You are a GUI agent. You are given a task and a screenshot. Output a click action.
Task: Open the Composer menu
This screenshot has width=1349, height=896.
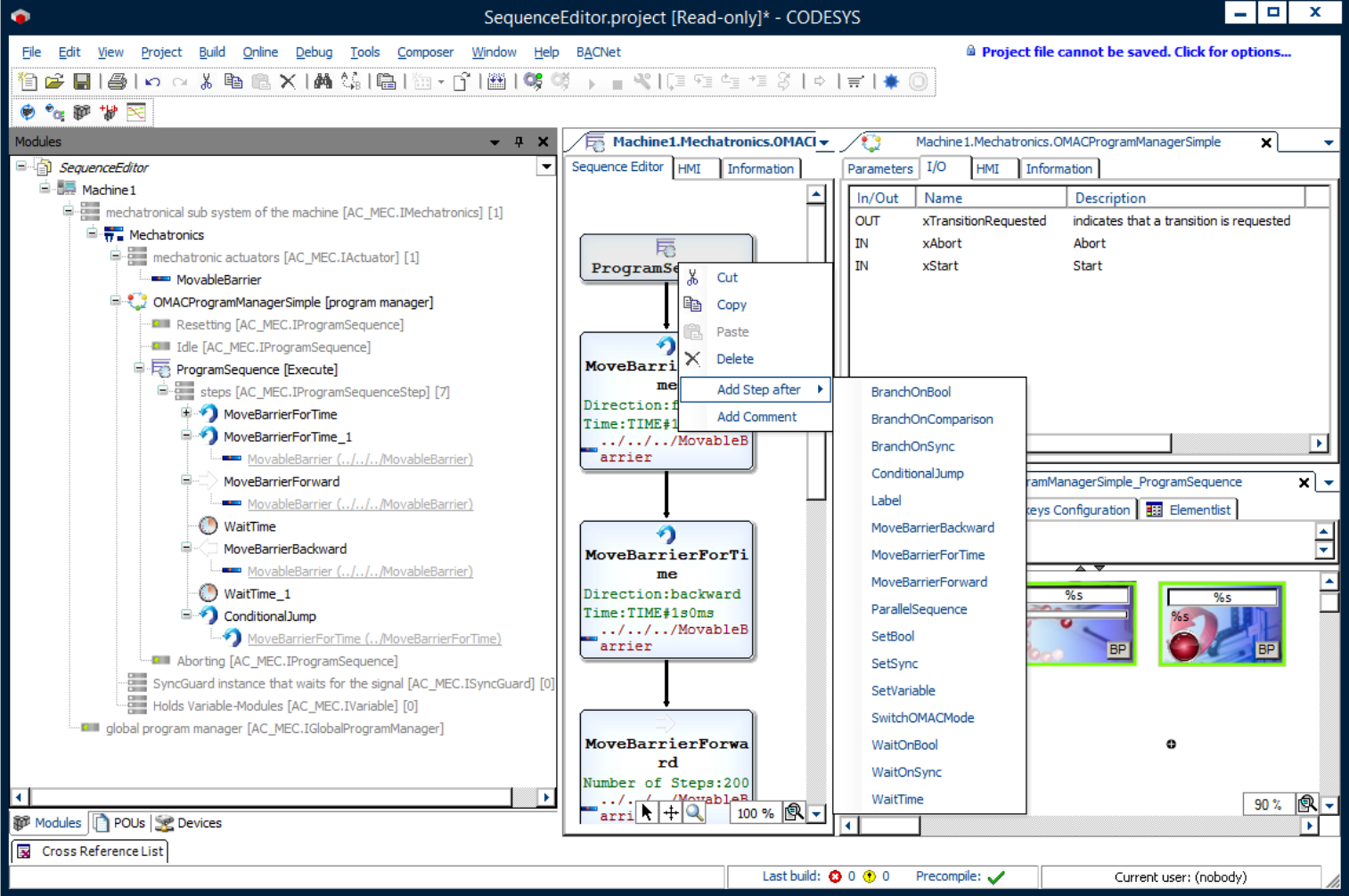[x=425, y=52]
